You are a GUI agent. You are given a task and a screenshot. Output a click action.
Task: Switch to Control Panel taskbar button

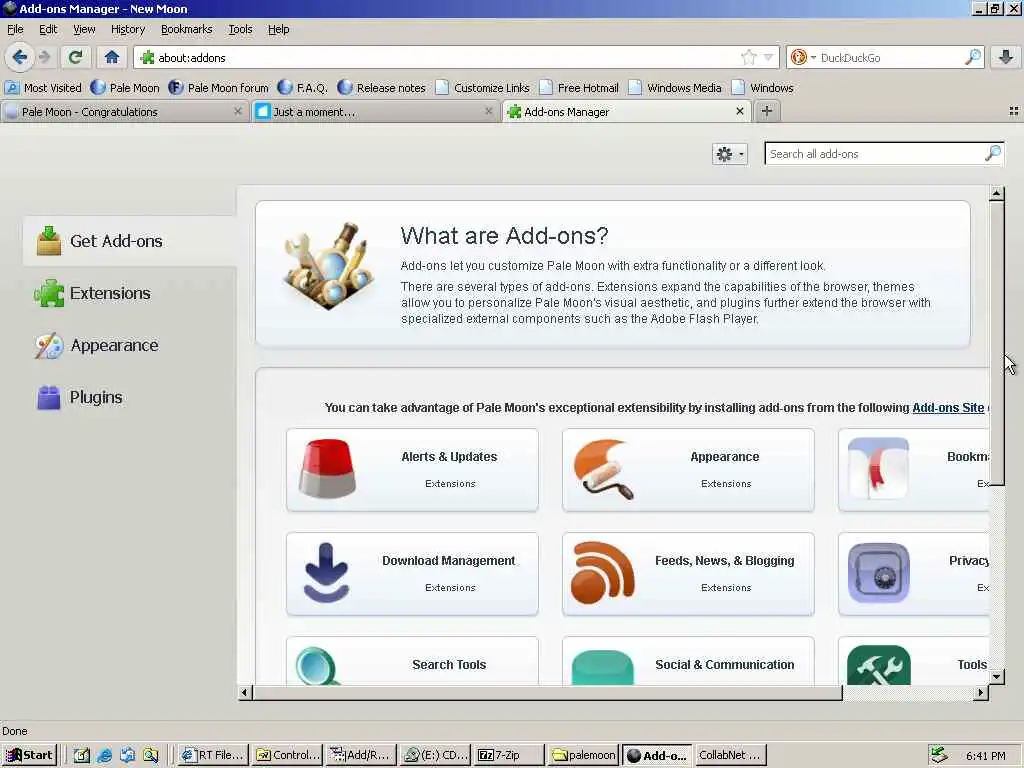[288, 756]
